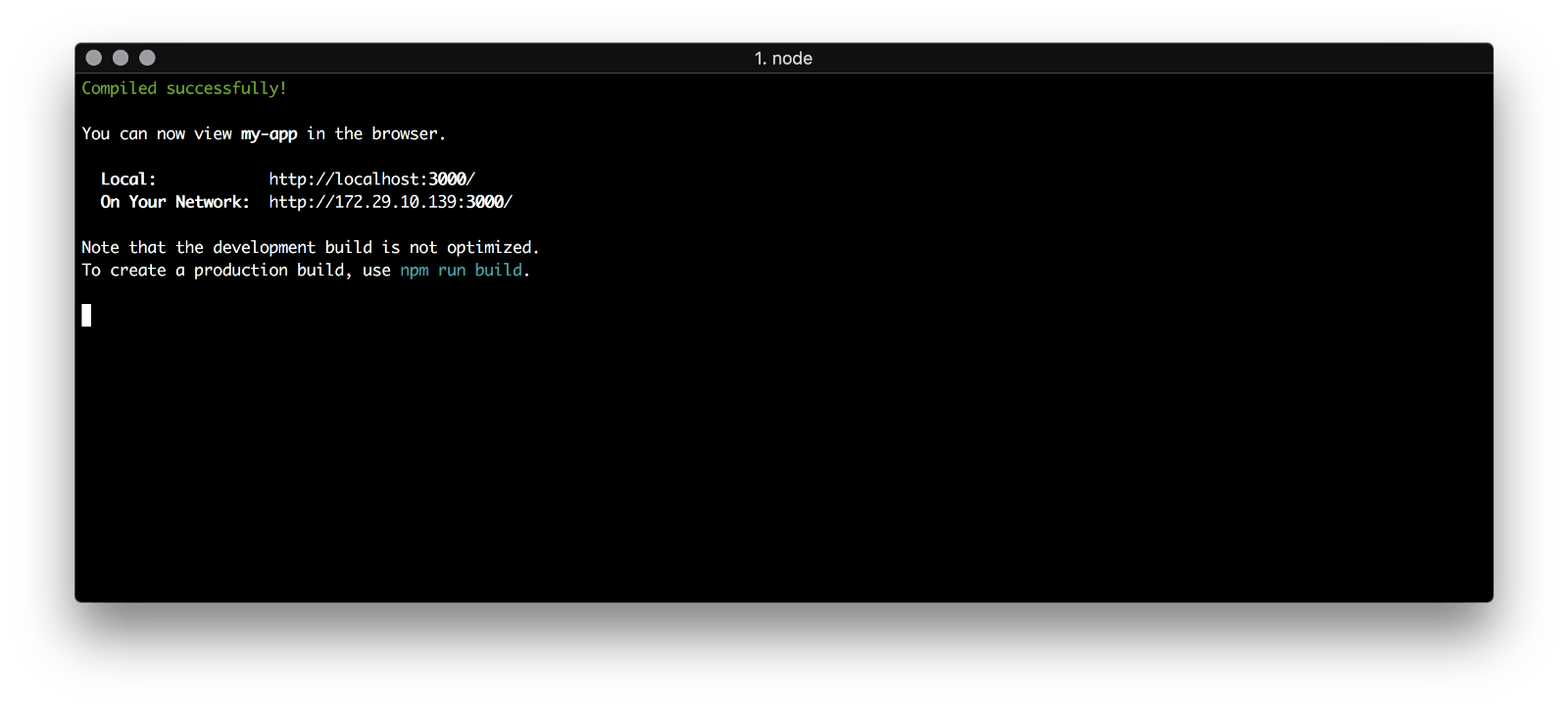Click the leftmost close window button

click(x=94, y=58)
